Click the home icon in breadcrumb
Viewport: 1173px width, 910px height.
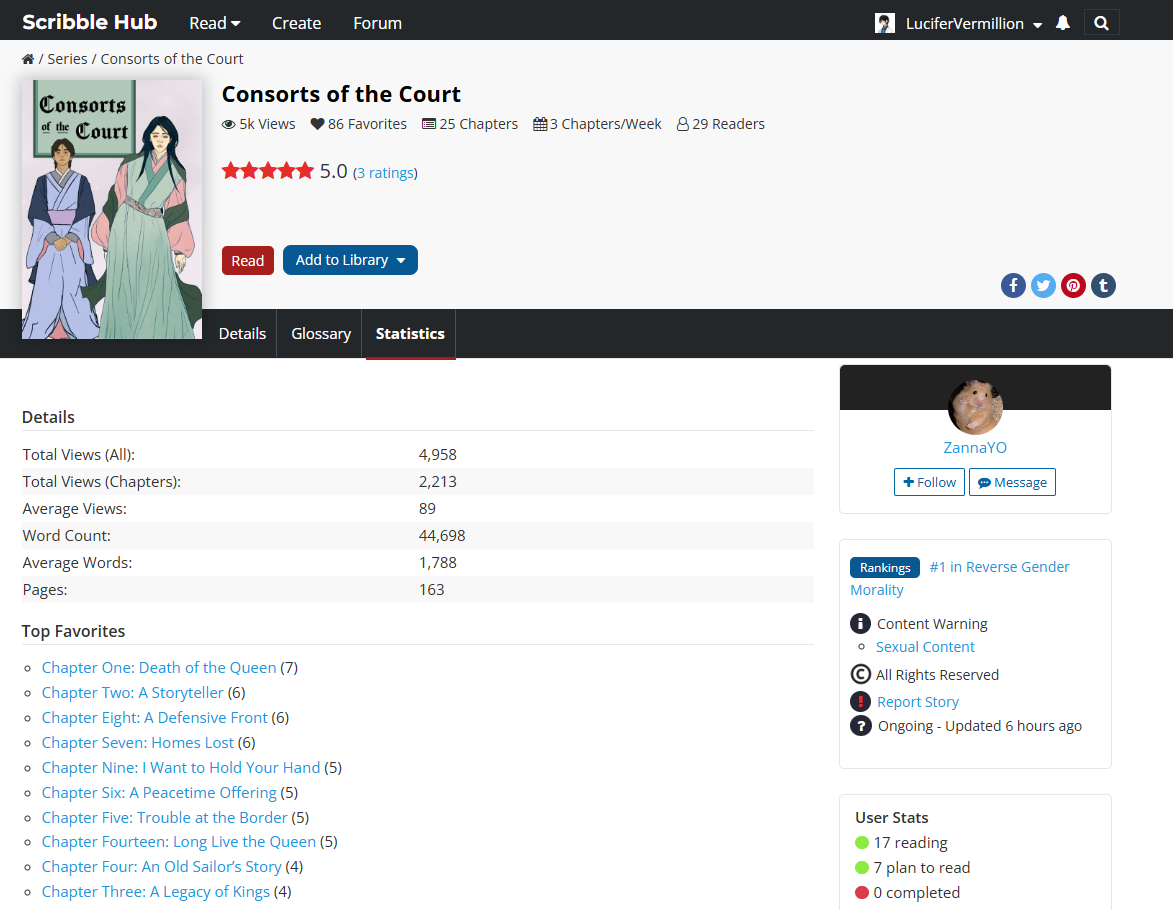click(28, 59)
